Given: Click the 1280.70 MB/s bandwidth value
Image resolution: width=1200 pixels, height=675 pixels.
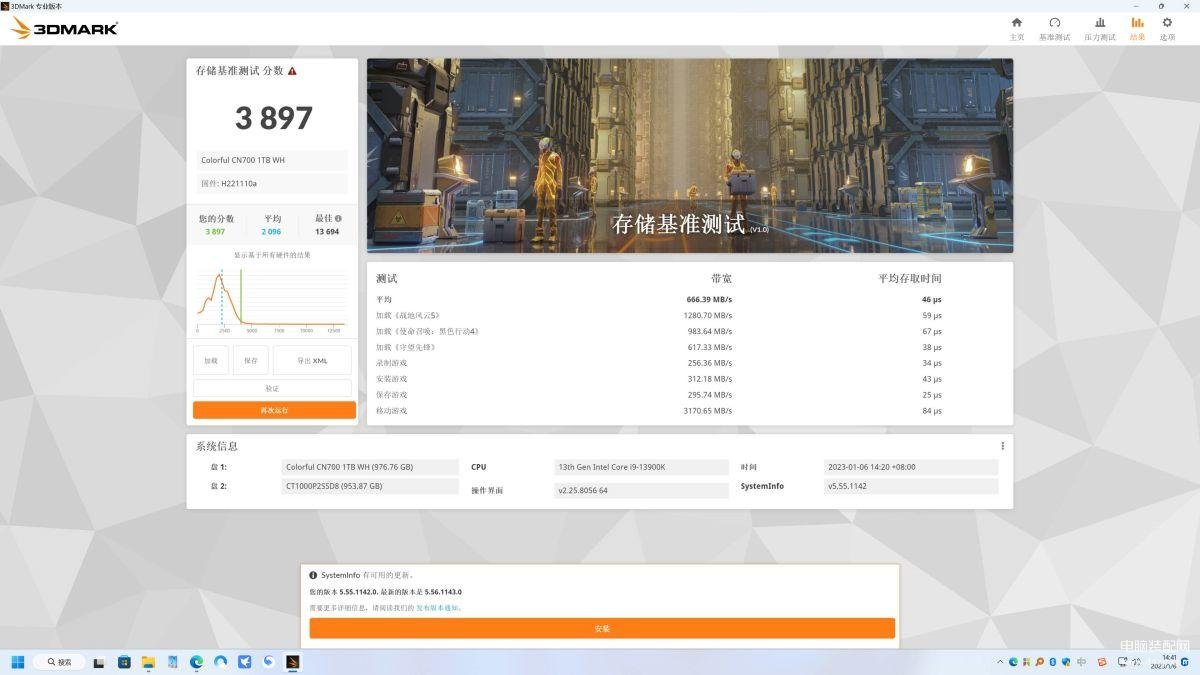Looking at the screenshot, I should coord(707,315).
